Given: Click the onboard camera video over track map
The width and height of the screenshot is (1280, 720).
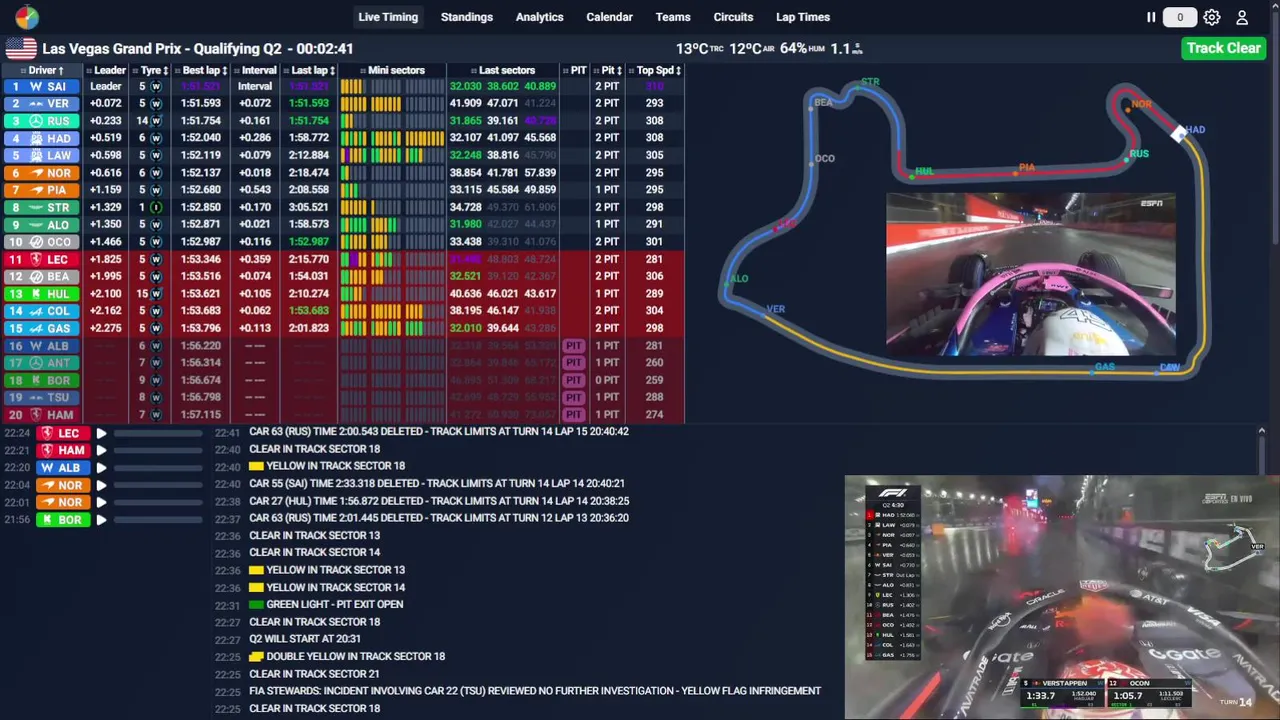Looking at the screenshot, I should coord(1031,274).
